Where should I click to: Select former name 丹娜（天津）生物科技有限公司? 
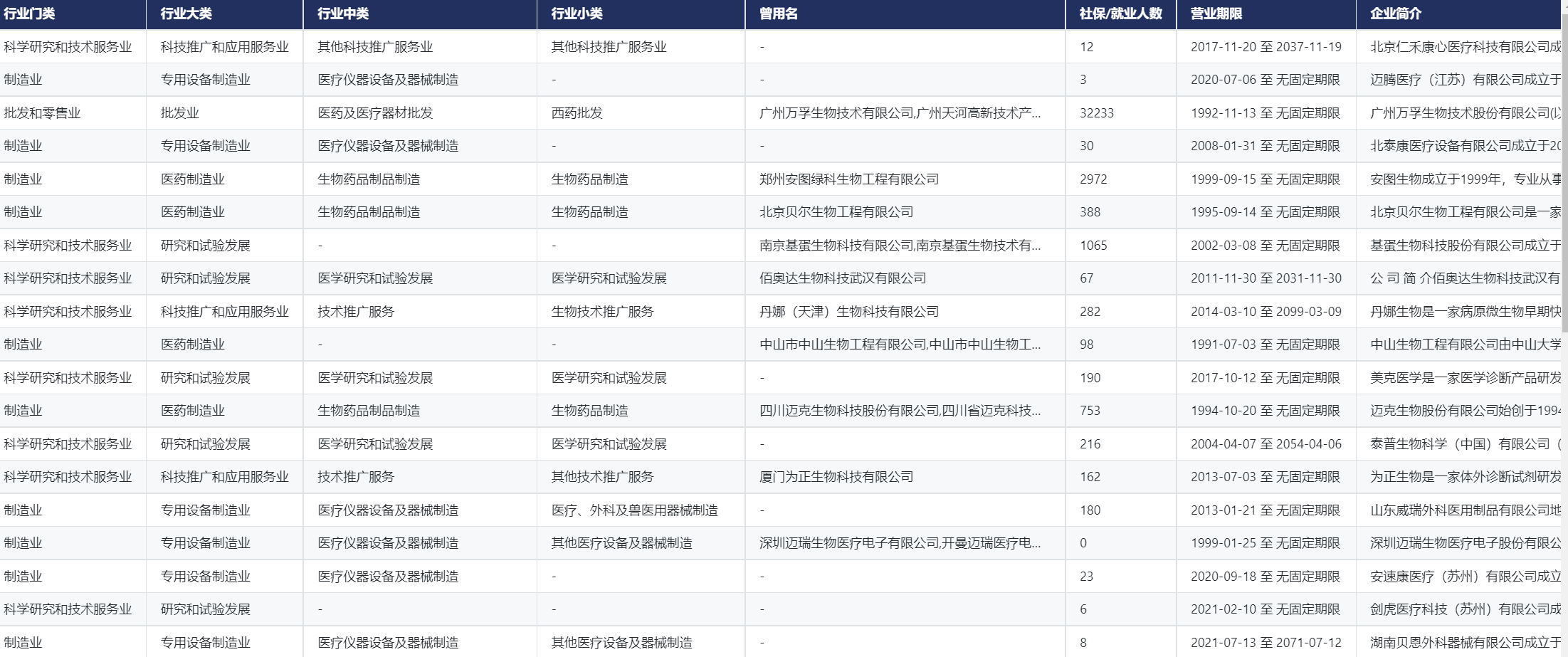coord(849,311)
